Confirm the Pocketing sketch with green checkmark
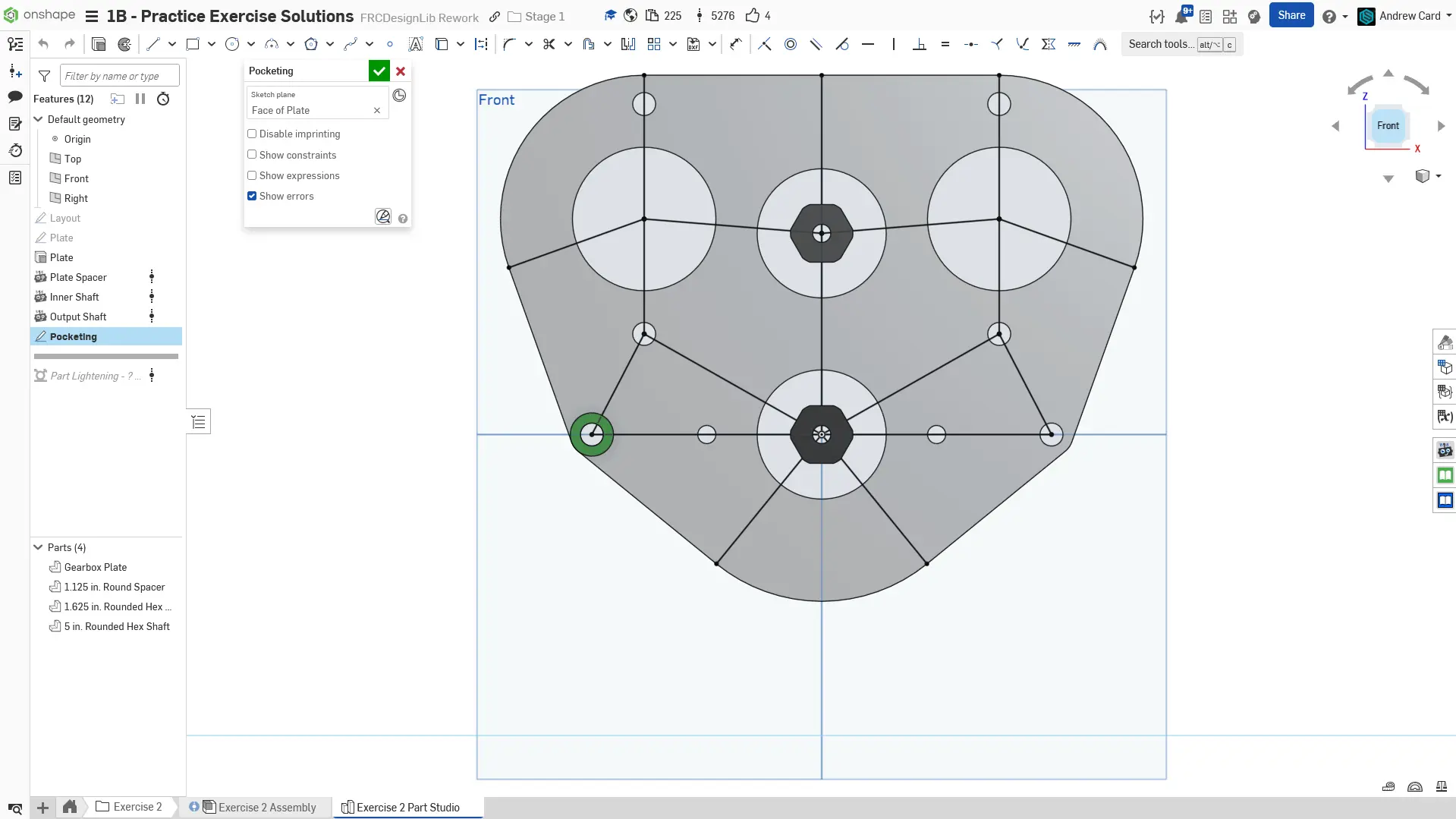 (x=379, y=71)
